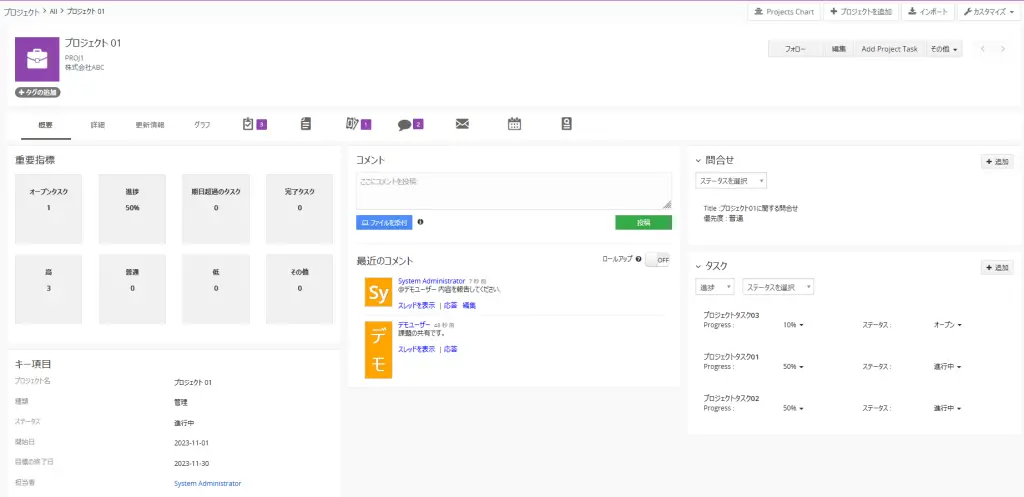Click the Add Project Task button
Screen dimensions: 1024x497
(889, 49)
